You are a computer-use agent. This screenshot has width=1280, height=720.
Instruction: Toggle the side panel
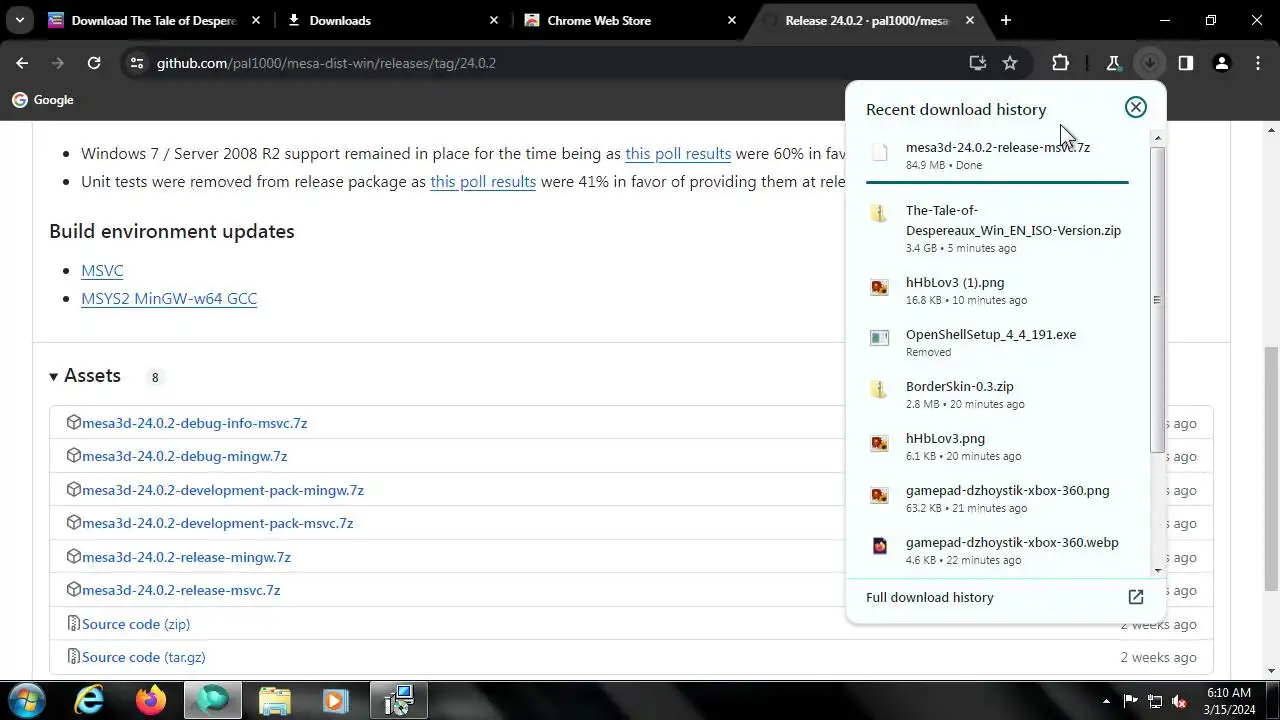tap(1185, 63)
